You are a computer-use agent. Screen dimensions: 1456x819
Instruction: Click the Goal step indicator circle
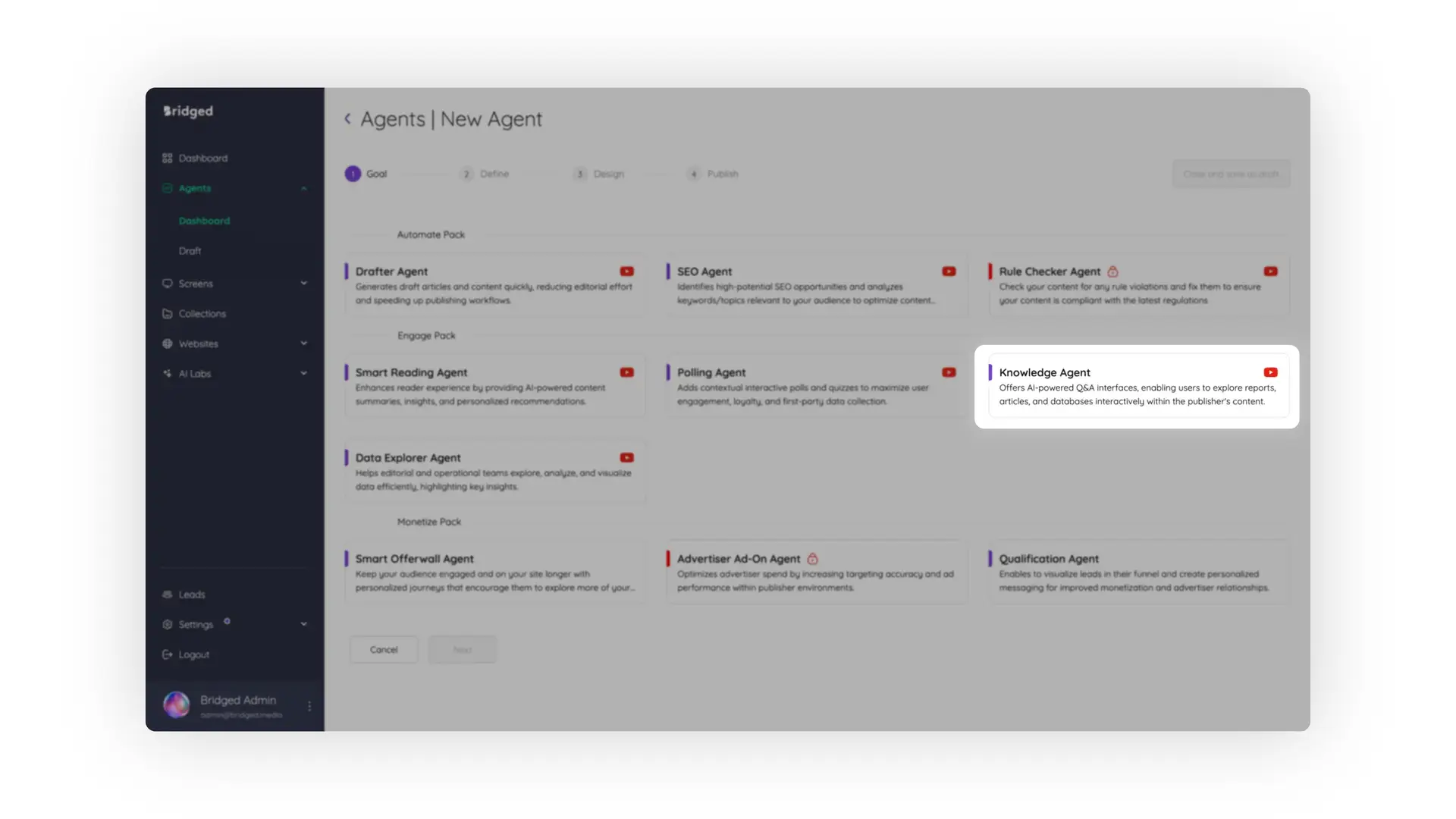click(353, 174)
